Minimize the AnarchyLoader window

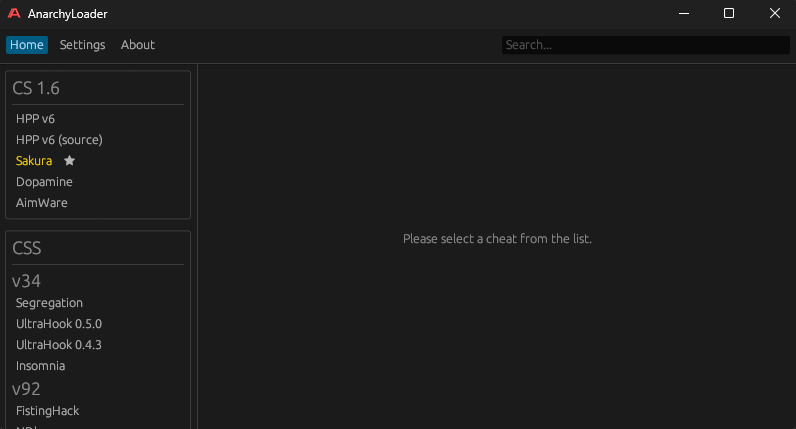click(x=684, y=14)
